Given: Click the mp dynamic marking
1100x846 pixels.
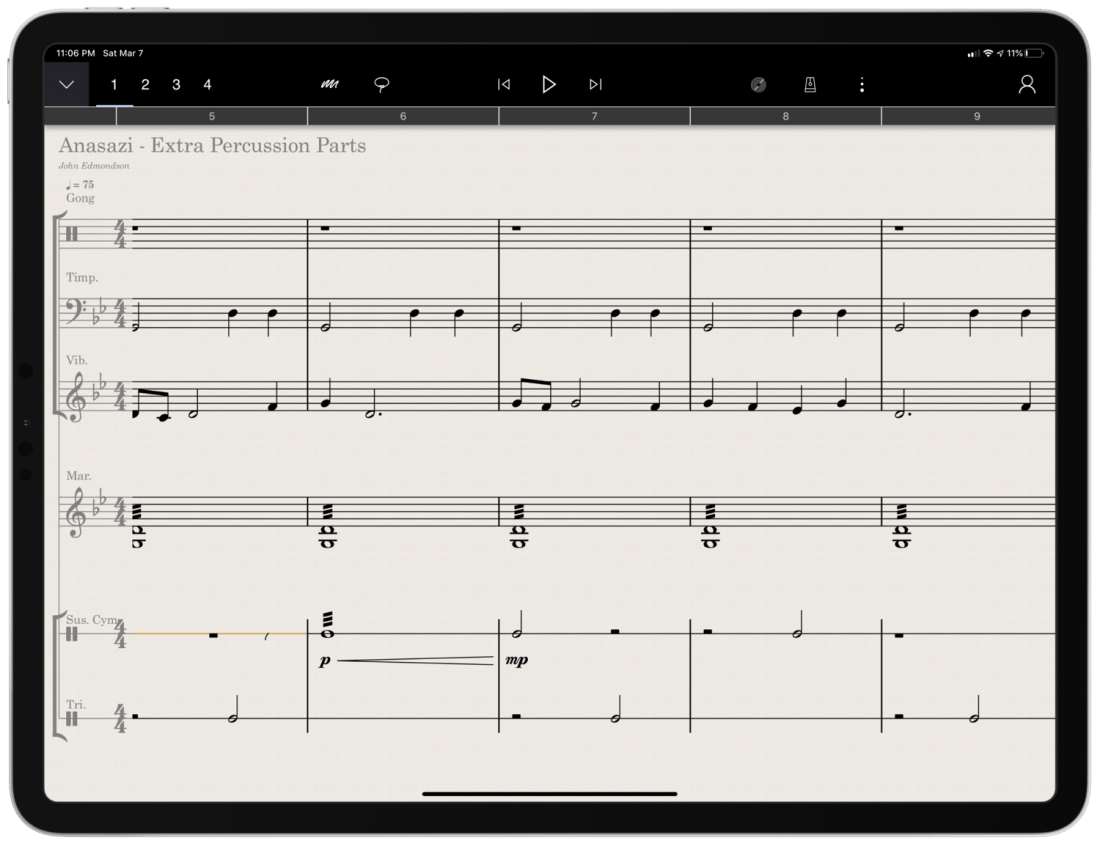Looking at the screenshot, I should 517,661.
